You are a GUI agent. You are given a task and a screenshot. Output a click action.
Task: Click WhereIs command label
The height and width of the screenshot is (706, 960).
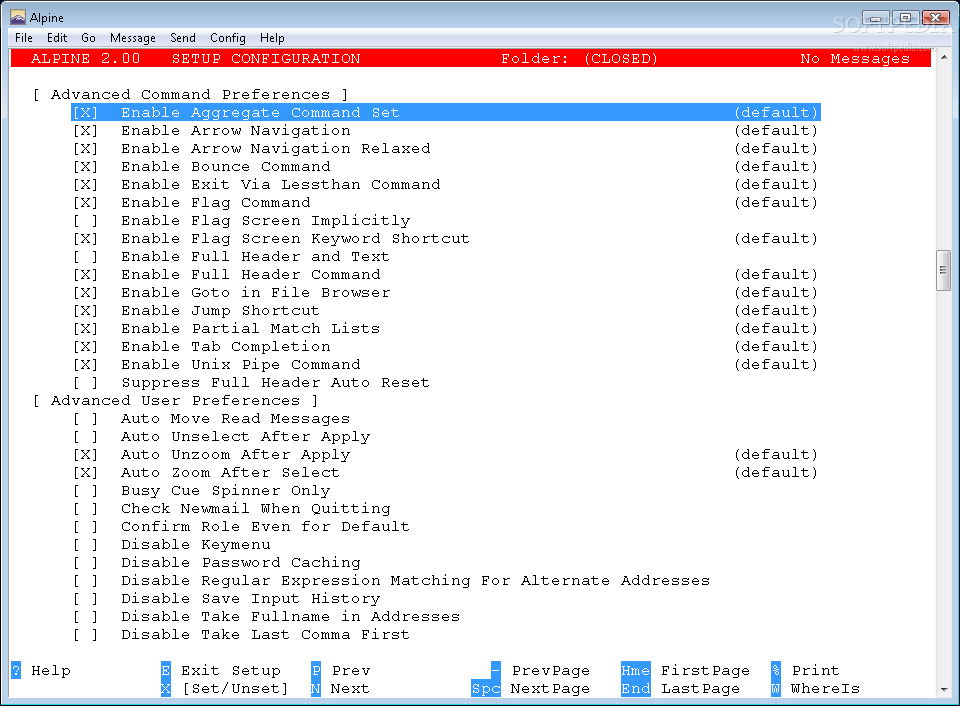coord(825,688)
